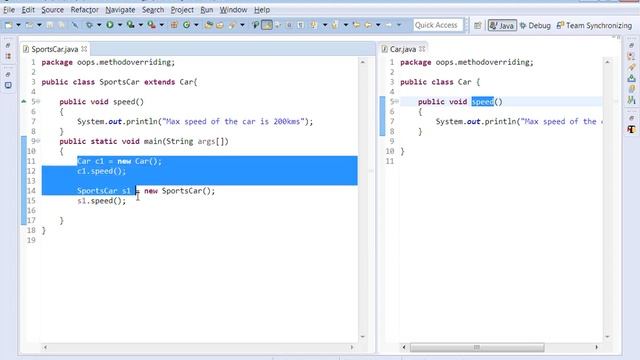Viewport: 640px width, 360px height.
Task: Open the Window menu
Action: pyautogui.click(x=233, y=10)
